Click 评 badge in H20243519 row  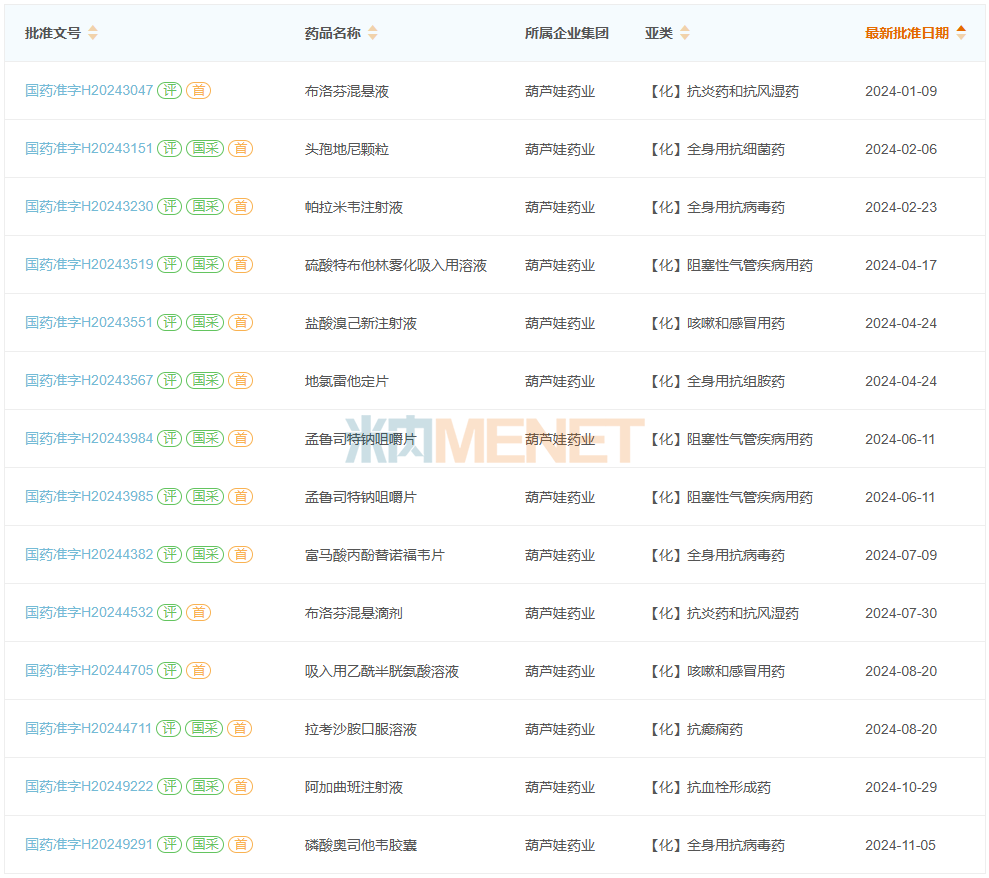[170, 265]
